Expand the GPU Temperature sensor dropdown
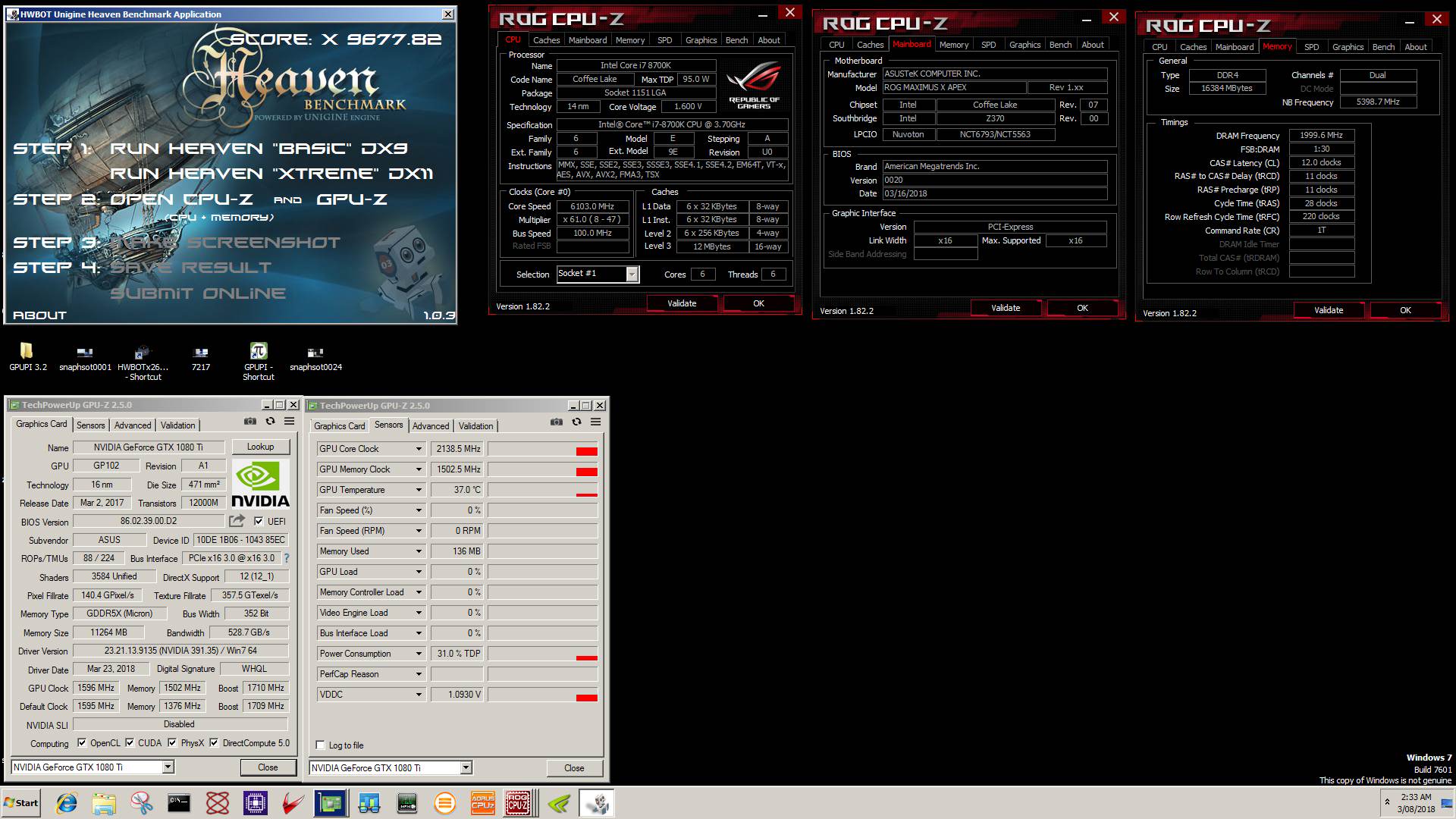Image resolution: width=1456 pixels, height=819 pixels. (418, 490)
